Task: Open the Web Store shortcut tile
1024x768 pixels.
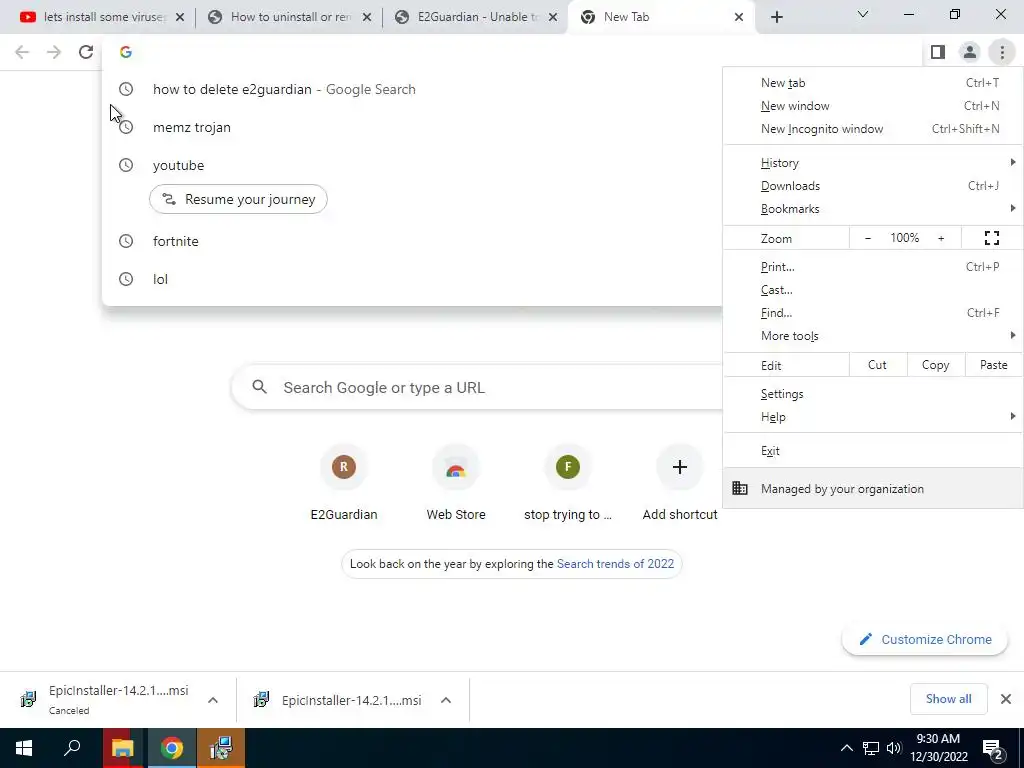Action: (x=456, y=483)
